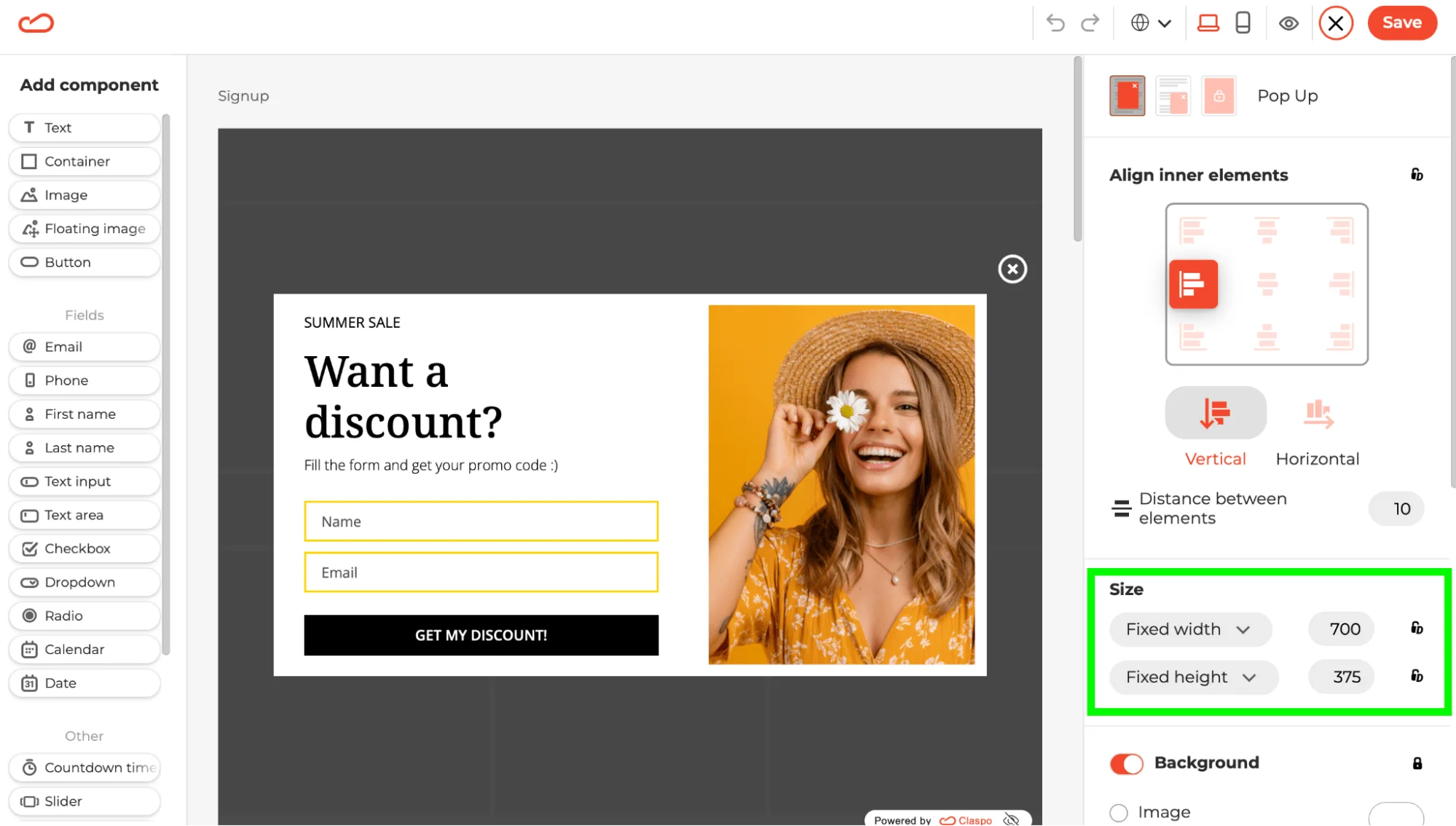Screen dimensions: 1456x826
Task: Open the Fixed height dropdown
Action: tap(1193, 677)
